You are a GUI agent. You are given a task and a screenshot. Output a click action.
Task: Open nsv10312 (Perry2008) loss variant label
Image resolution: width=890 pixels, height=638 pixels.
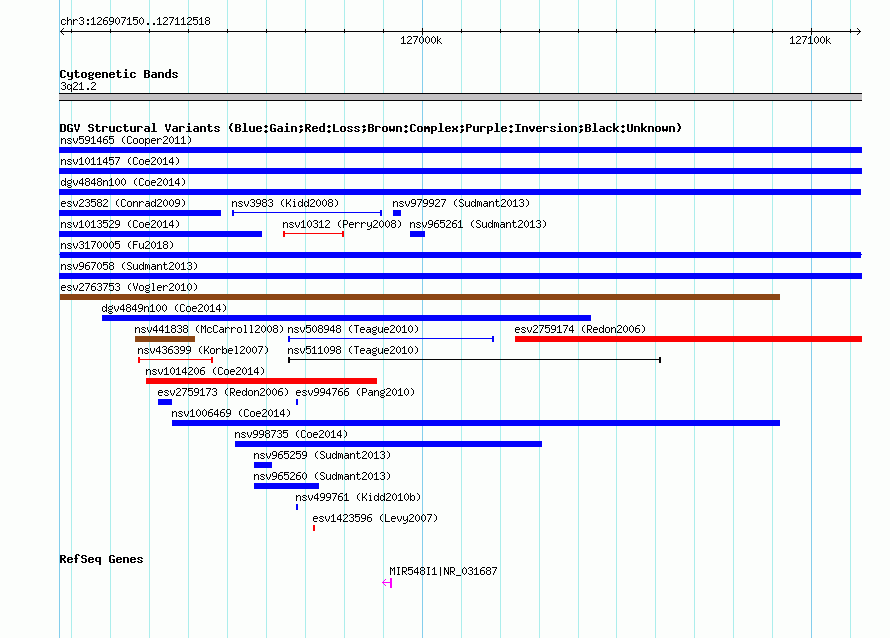click(342, 224)
